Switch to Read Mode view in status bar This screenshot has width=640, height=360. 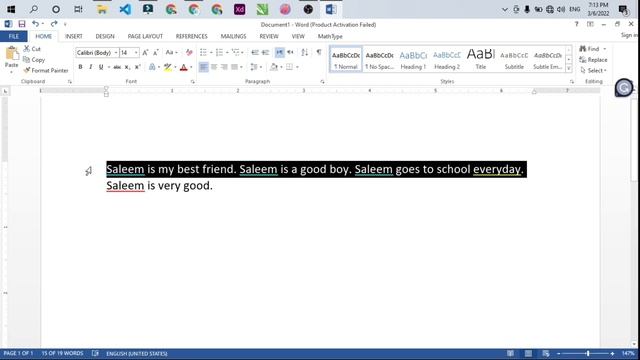click(x=510, y=353)
